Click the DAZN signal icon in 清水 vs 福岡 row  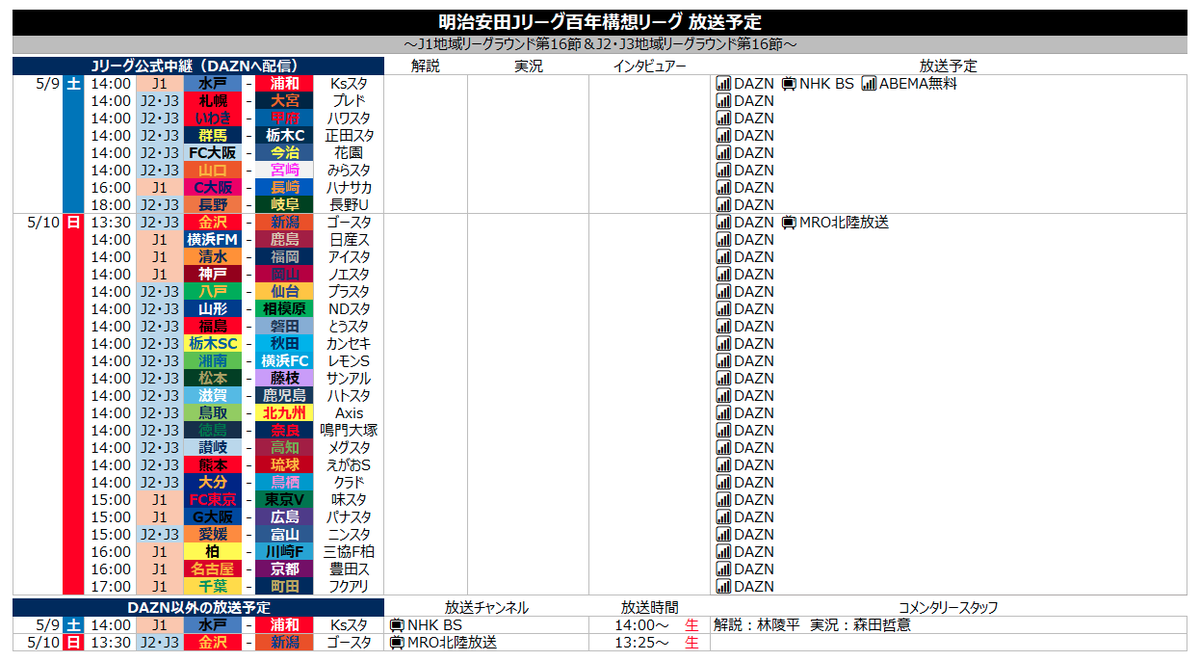tap(723, 257)
